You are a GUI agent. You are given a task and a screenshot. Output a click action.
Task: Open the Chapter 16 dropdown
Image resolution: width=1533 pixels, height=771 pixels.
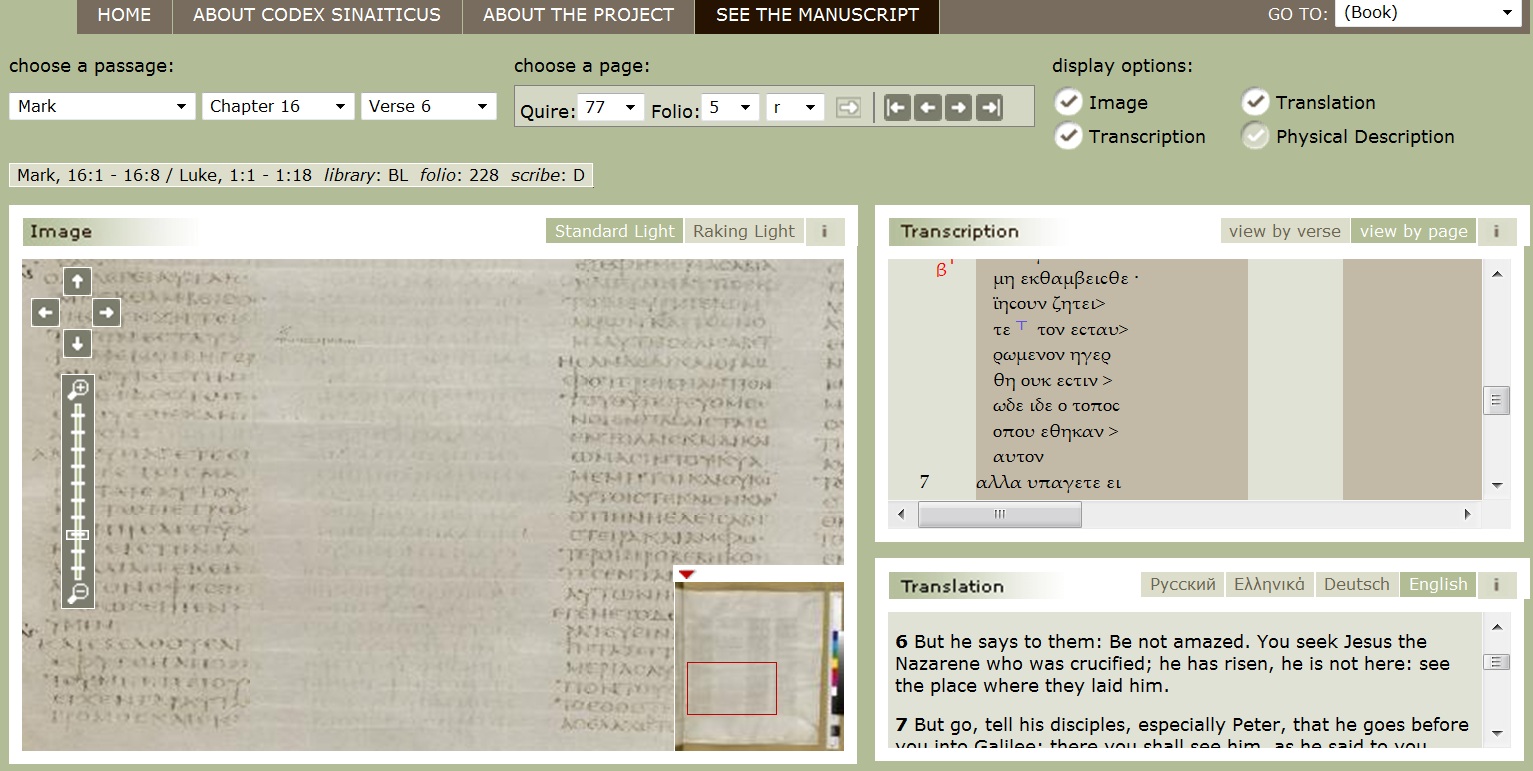click(278, 106)
